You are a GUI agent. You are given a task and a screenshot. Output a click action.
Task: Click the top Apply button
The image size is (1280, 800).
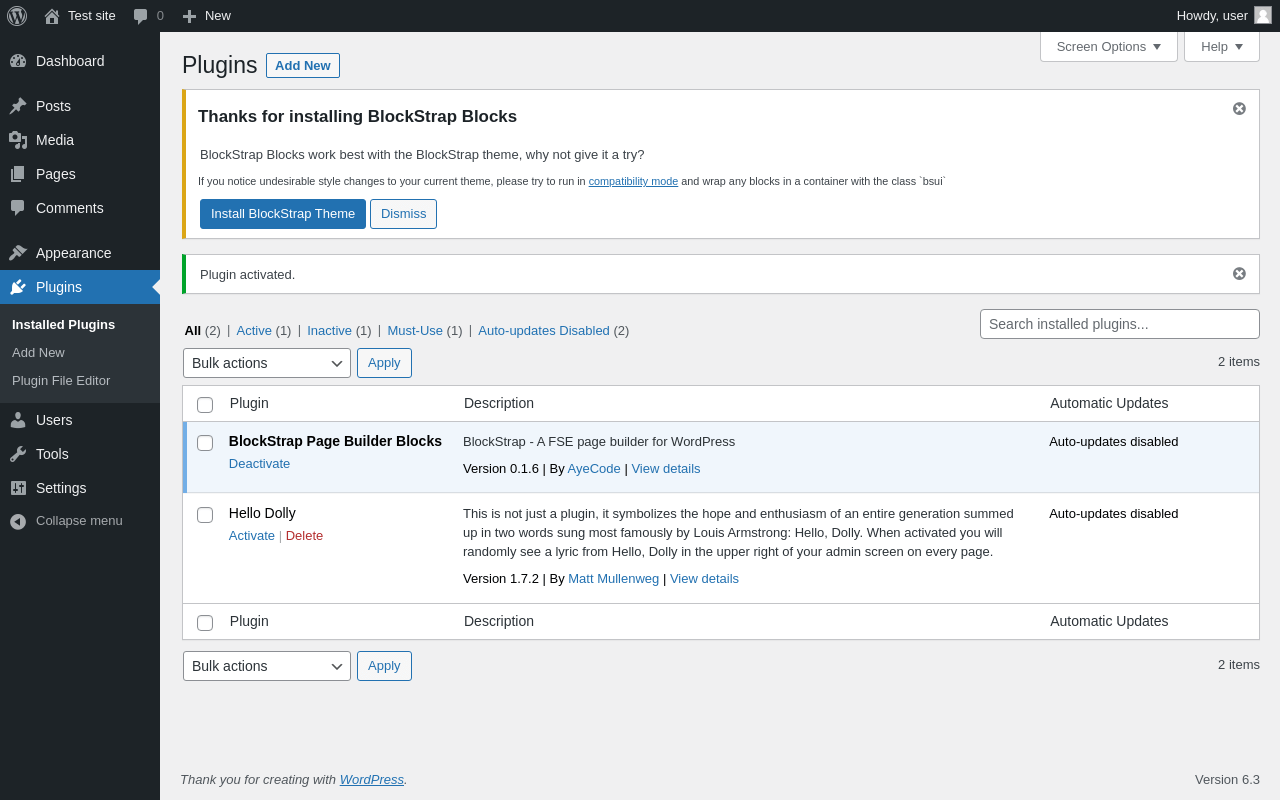tap(384, 363)
